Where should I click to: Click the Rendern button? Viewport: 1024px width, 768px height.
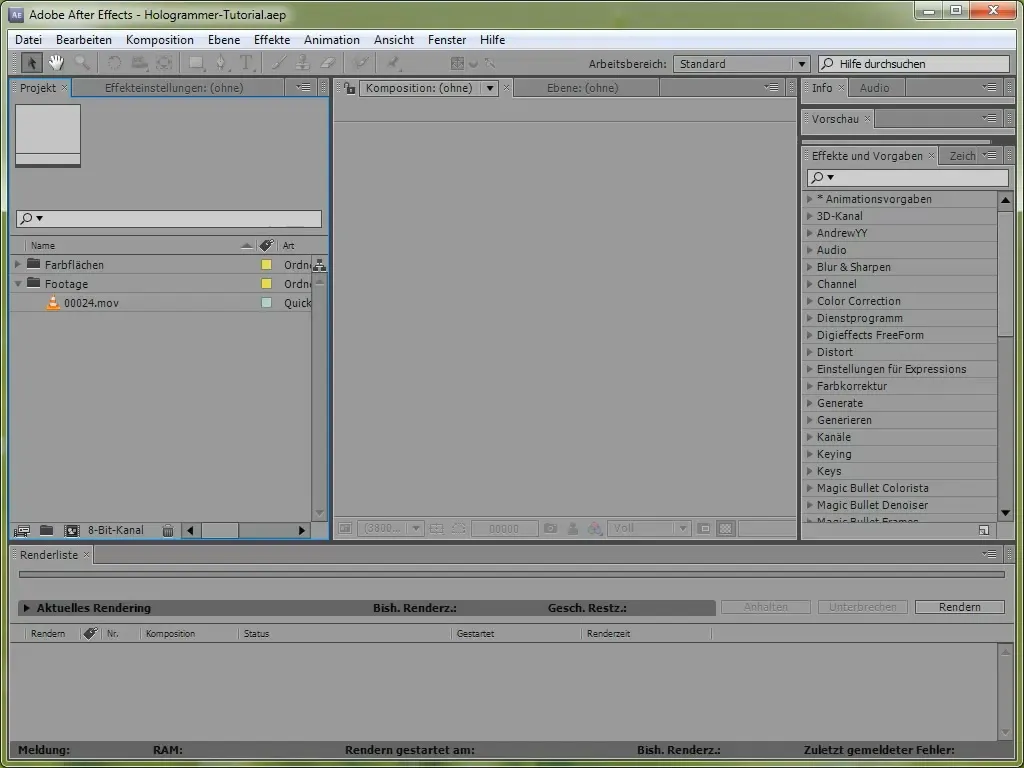tap(959, 607)
